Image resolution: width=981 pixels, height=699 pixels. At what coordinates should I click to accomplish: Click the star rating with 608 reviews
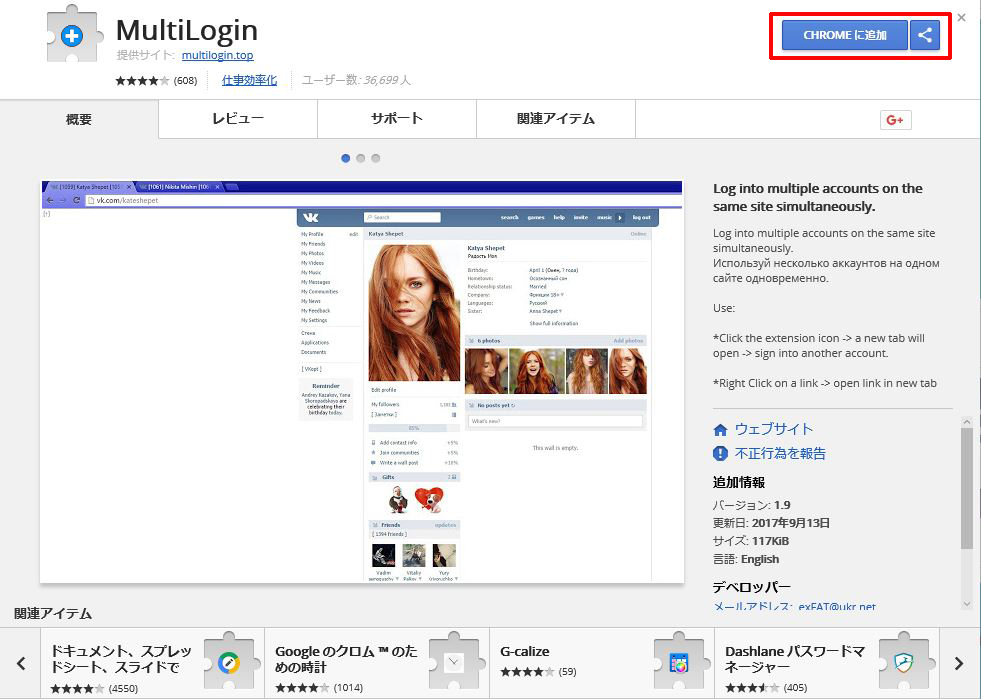tap(156, 80)
